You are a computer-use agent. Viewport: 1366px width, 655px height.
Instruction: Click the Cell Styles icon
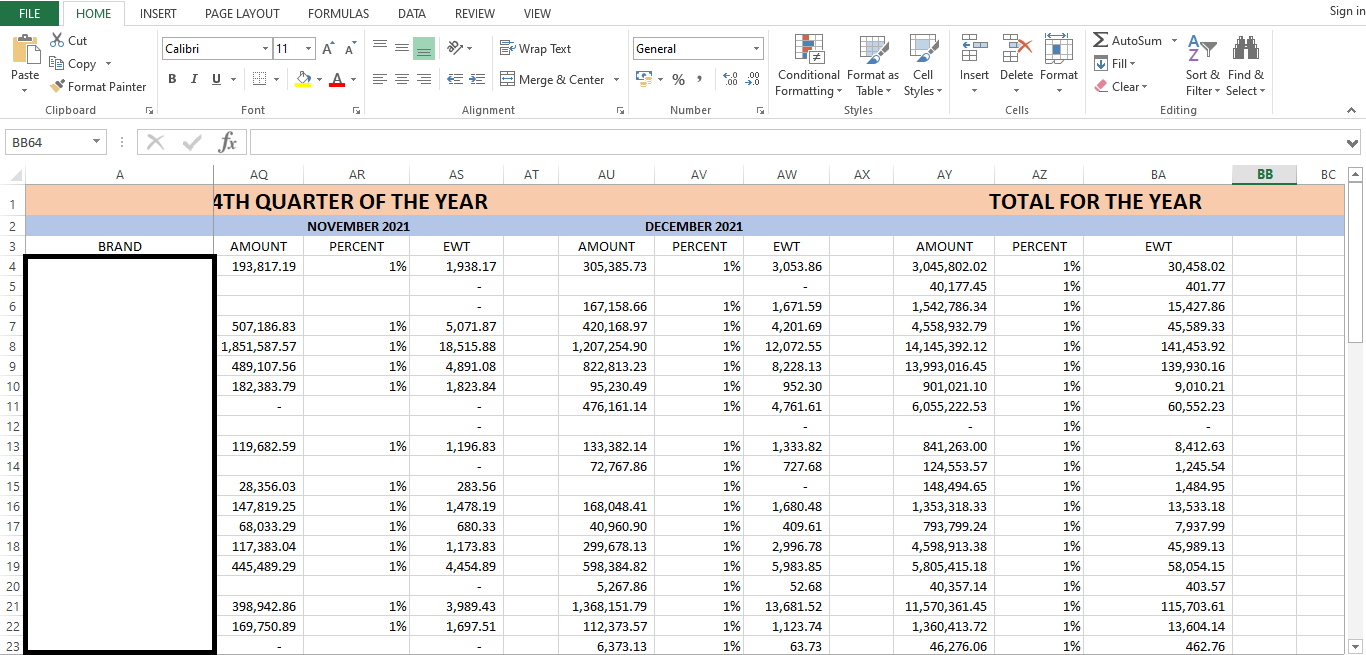point(923,49)
